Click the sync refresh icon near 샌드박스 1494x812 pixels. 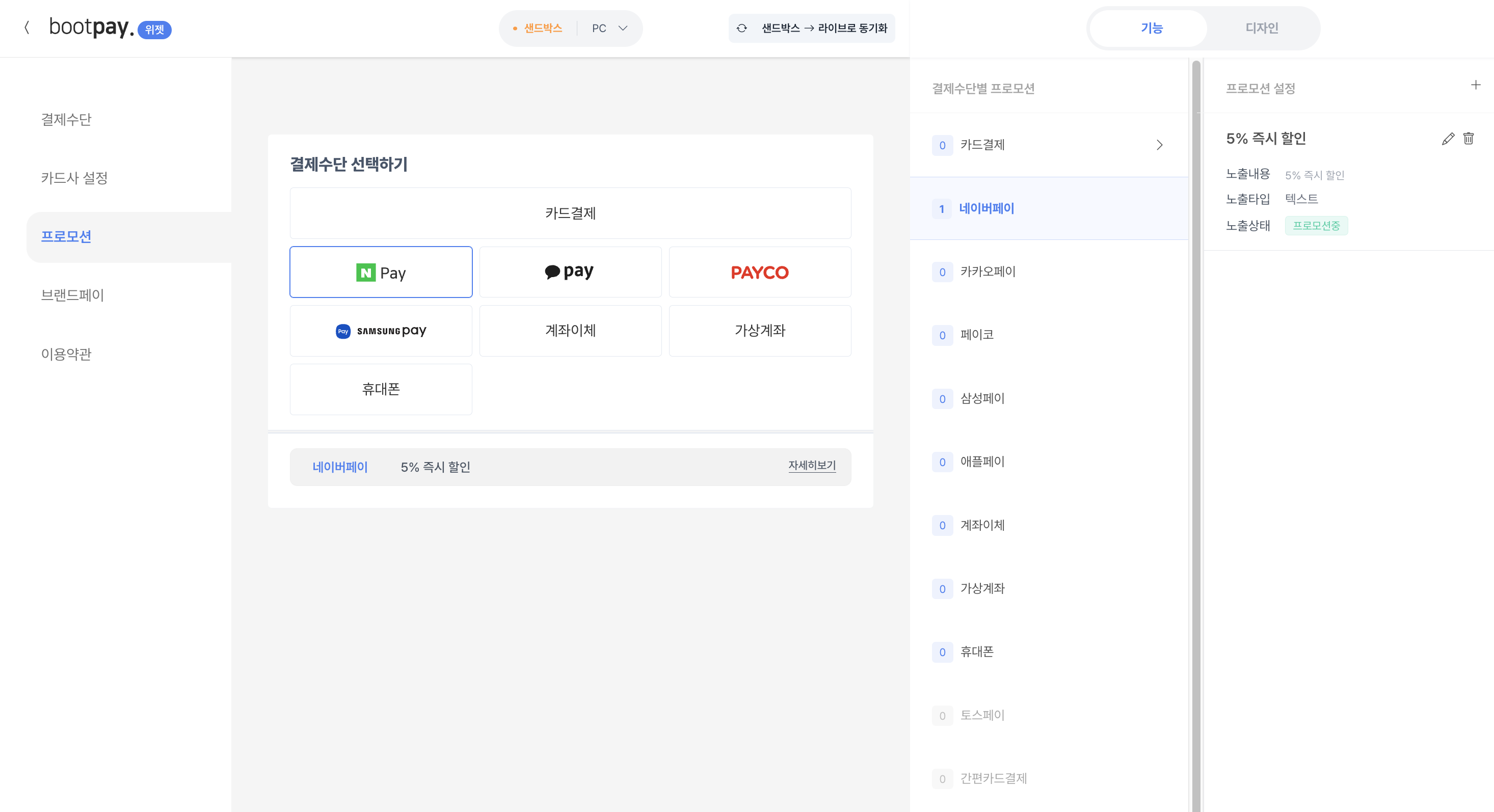(741, 28)
